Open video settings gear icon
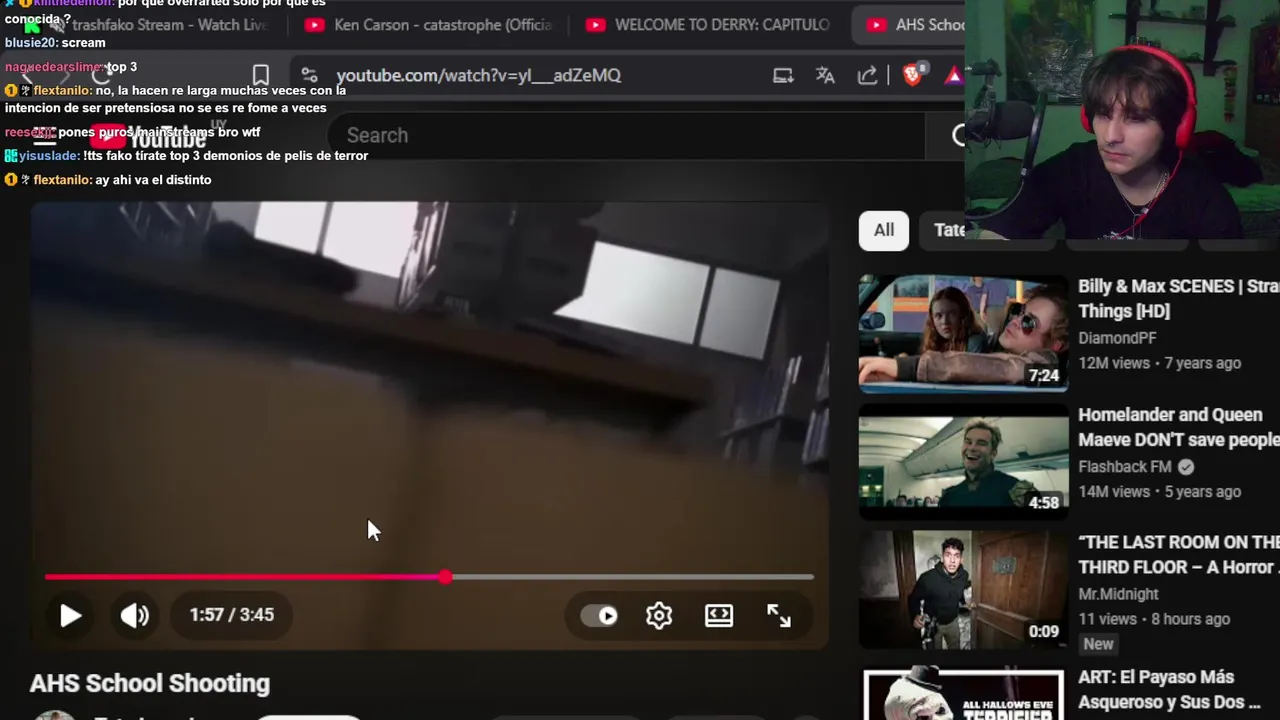The height and width of the screenshot is (720, 1280). click(x=659, y=615)
